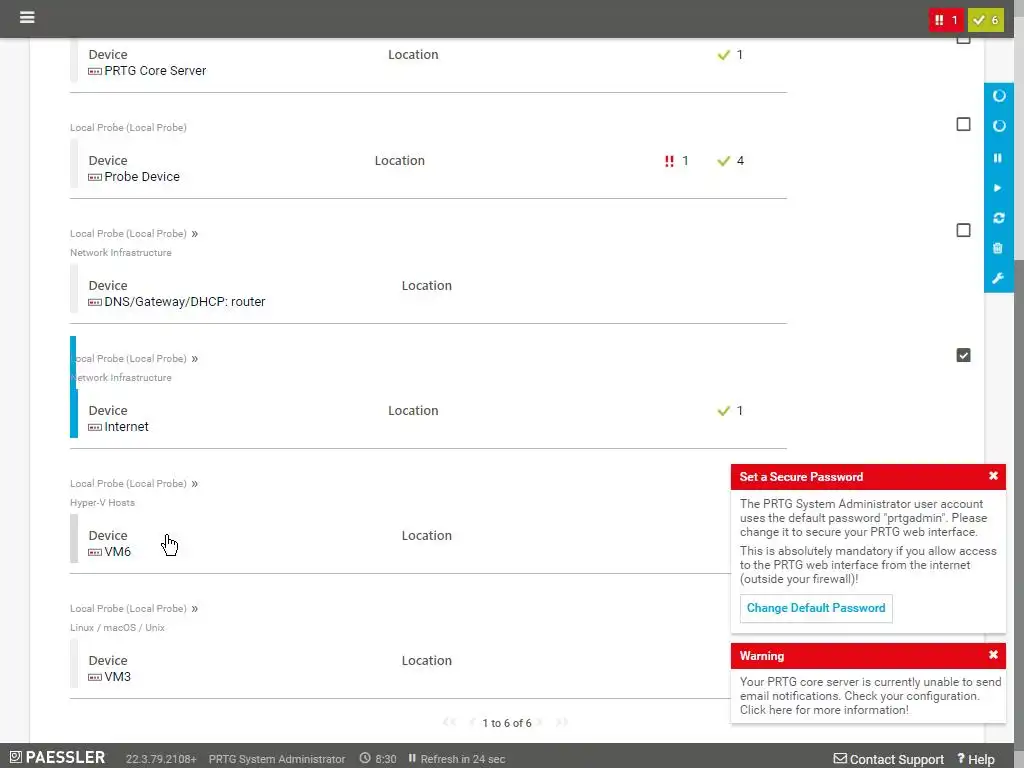This screenshot has height=768, width=1024.
Task: Open Probe Device link
Action: click(x=142, y=176)
